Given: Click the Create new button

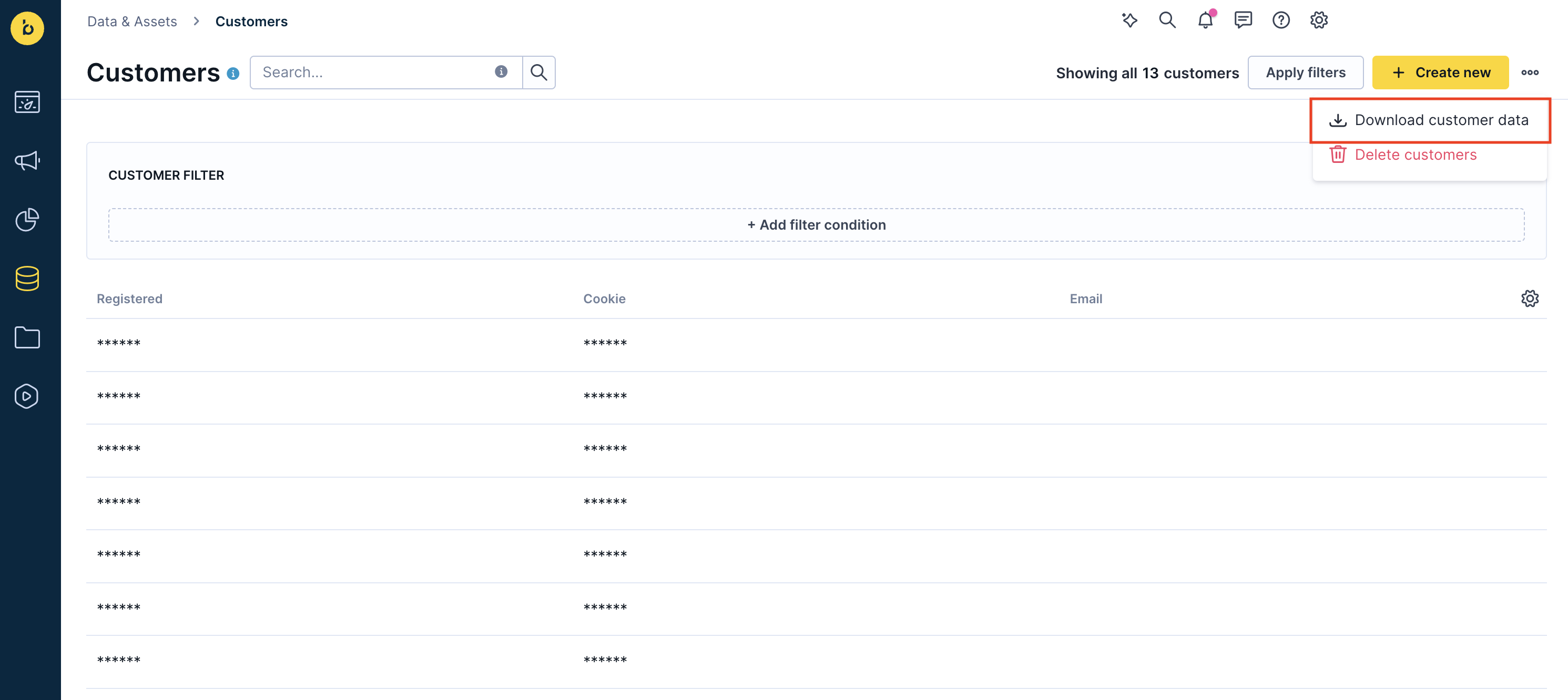Looking at the screenshot, I should point(1440,73).
